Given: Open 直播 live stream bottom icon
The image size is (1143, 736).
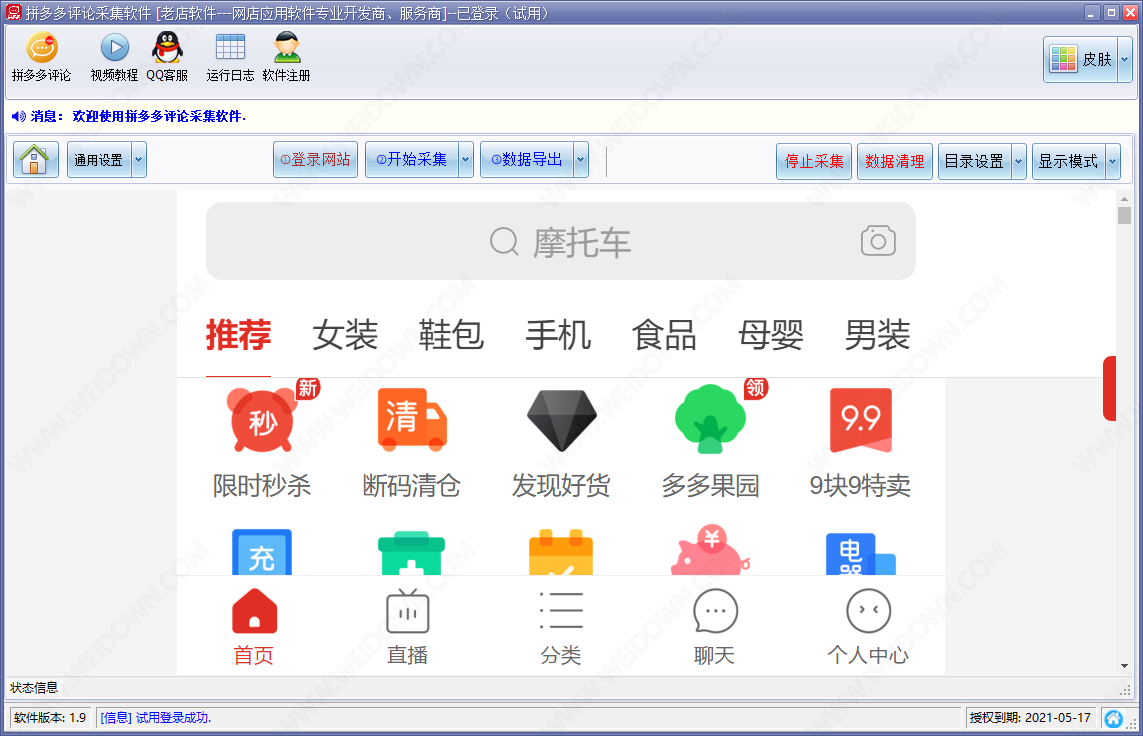Looking at the screenshot, I should click(407, 611).
